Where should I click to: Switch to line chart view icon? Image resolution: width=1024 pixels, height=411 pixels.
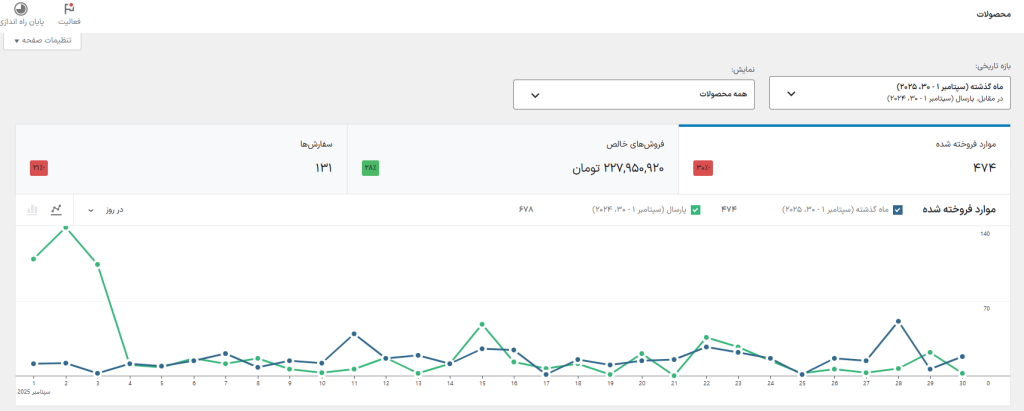pos(56,210)
